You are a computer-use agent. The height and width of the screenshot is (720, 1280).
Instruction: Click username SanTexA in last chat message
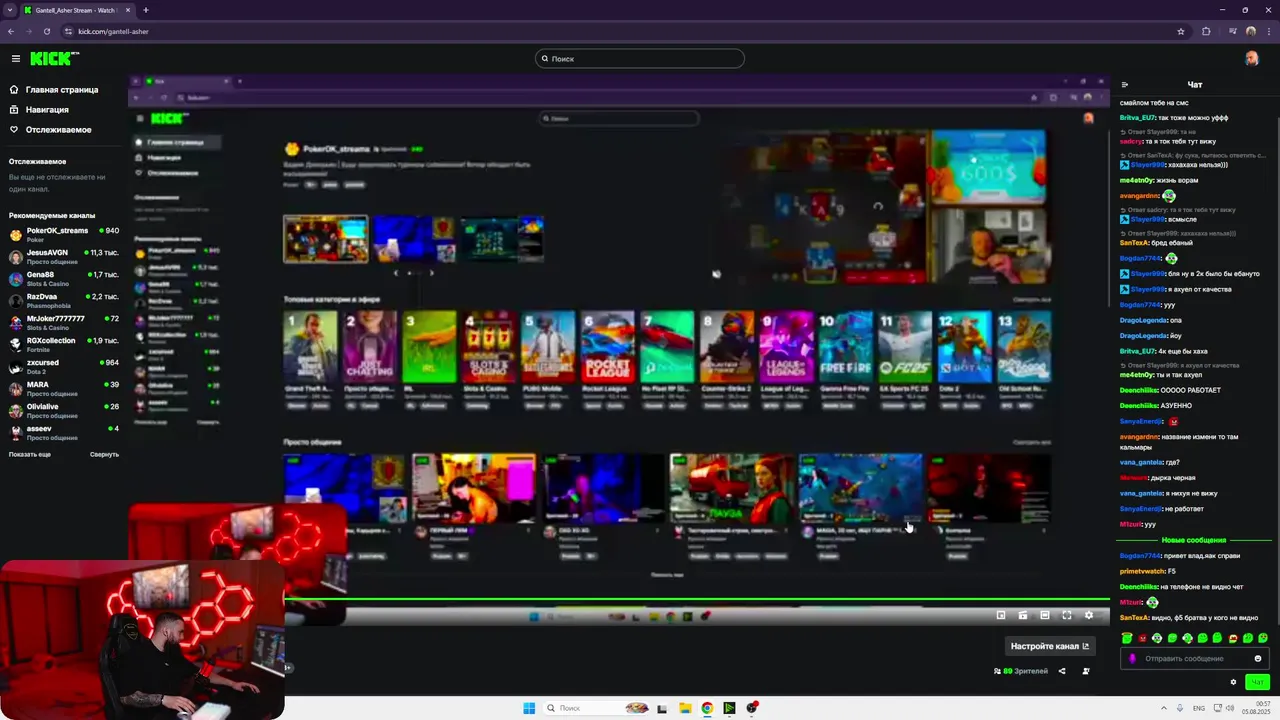1134,618
